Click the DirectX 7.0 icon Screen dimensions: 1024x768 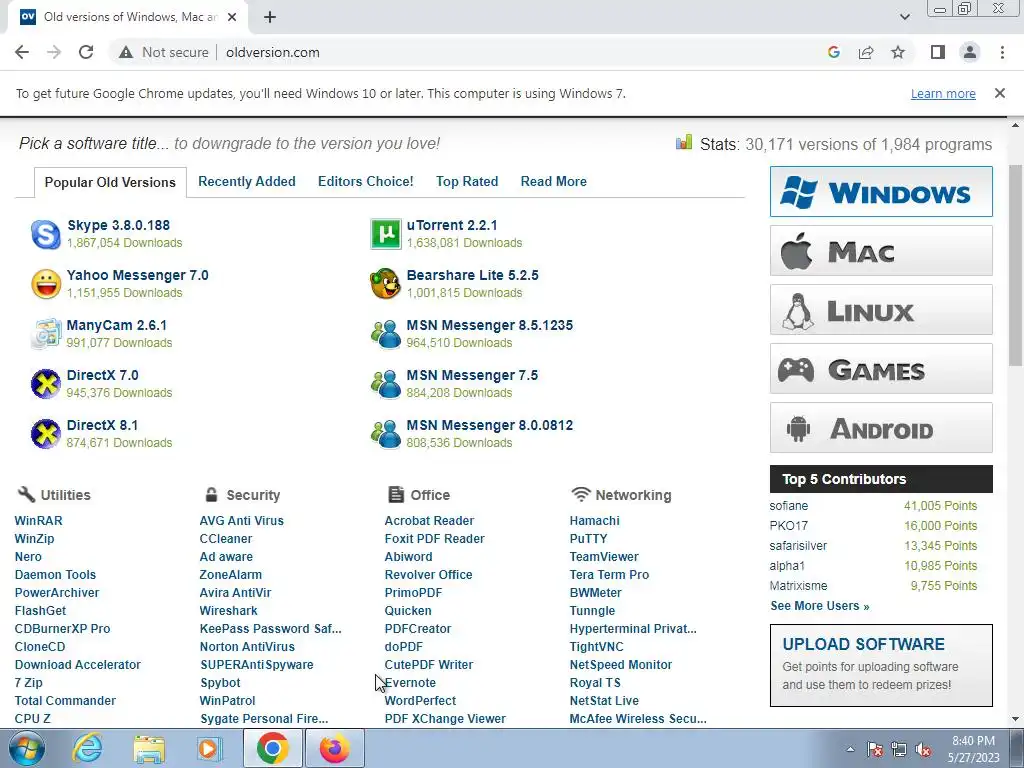[x=46, y=384]
